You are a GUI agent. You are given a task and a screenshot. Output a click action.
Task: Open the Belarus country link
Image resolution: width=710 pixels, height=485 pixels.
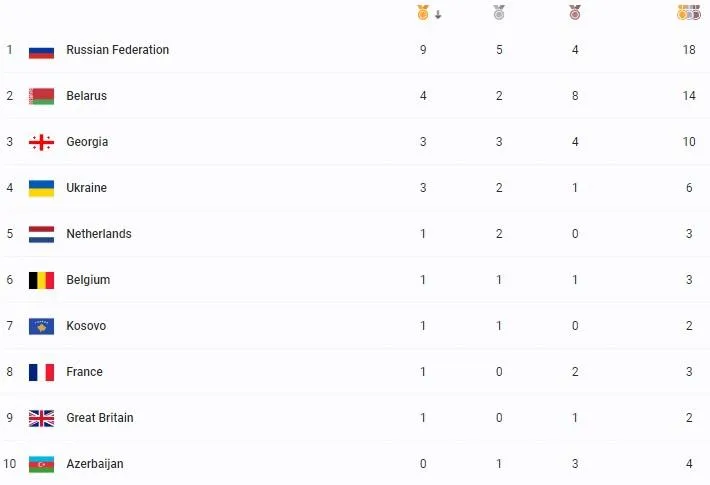86,96
